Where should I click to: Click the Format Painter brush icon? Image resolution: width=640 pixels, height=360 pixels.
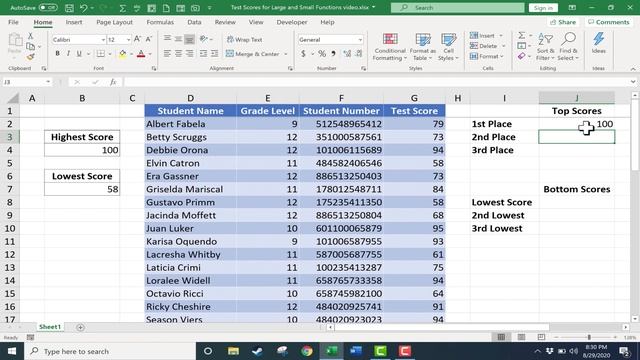[x=31, y=57]
